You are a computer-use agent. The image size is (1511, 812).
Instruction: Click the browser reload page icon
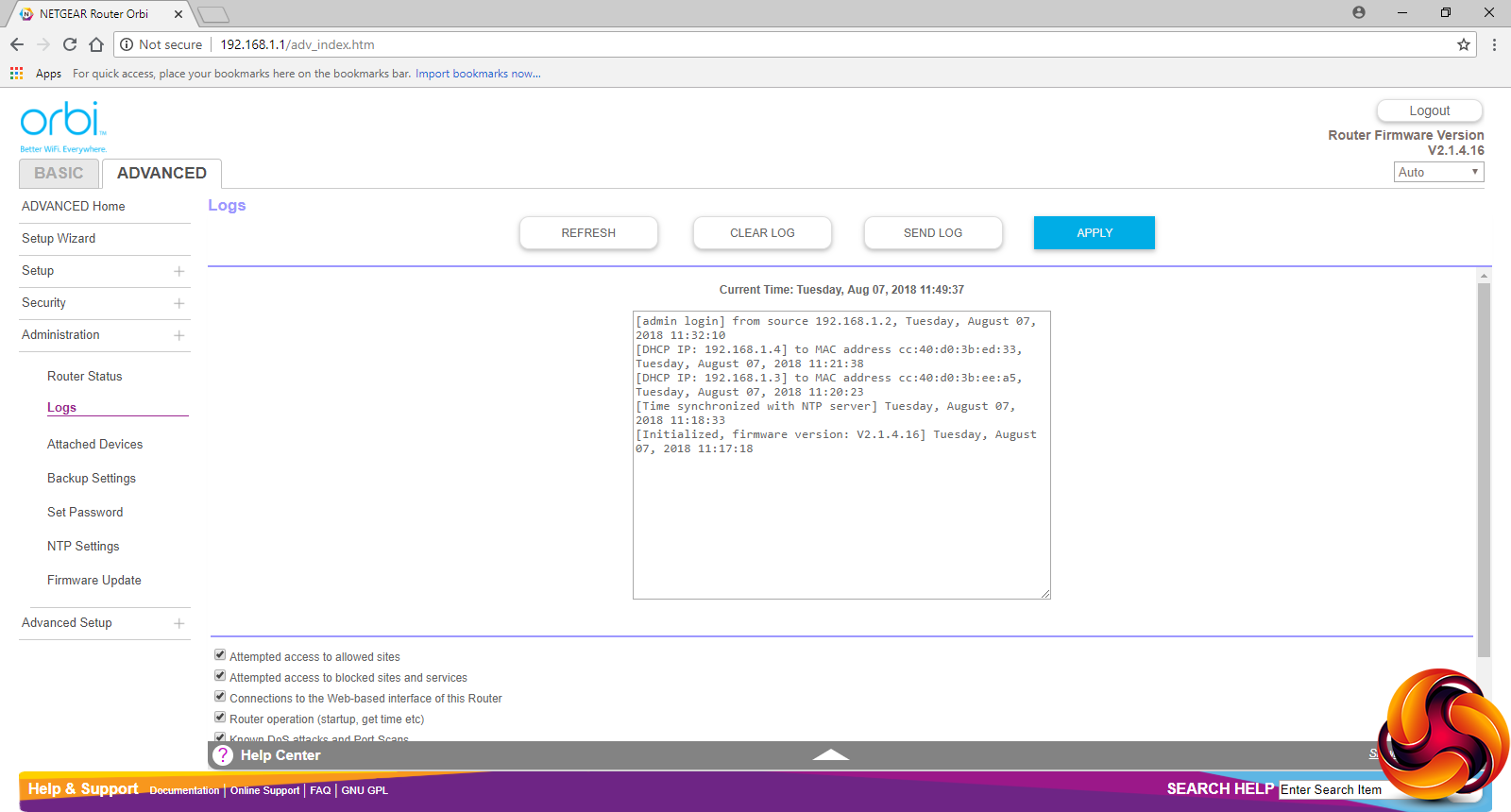tap(70, 44)
